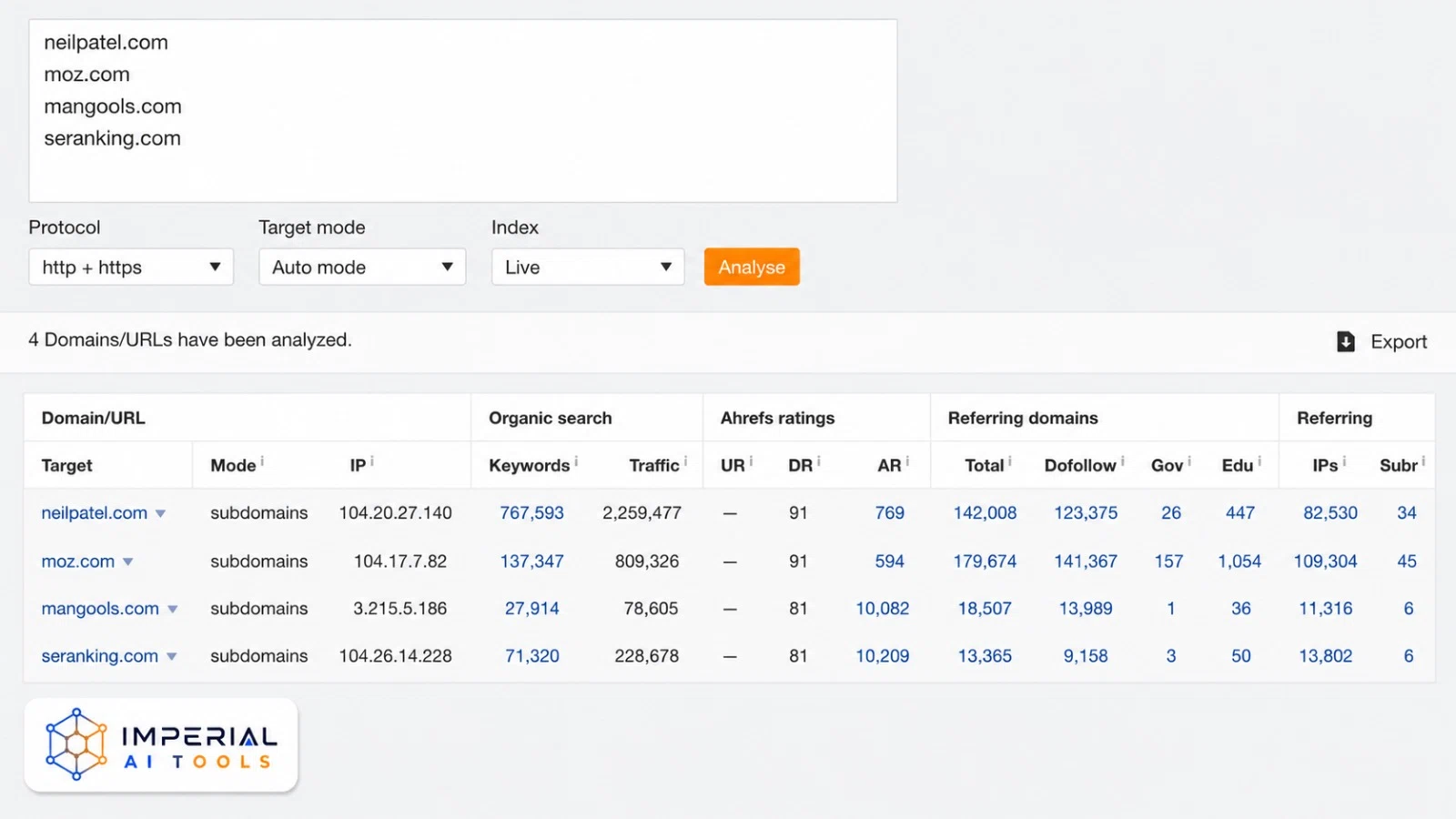The image size is (1456, 819).
Task: Open the mangools.com target link
Action: (x=100, y=608)
